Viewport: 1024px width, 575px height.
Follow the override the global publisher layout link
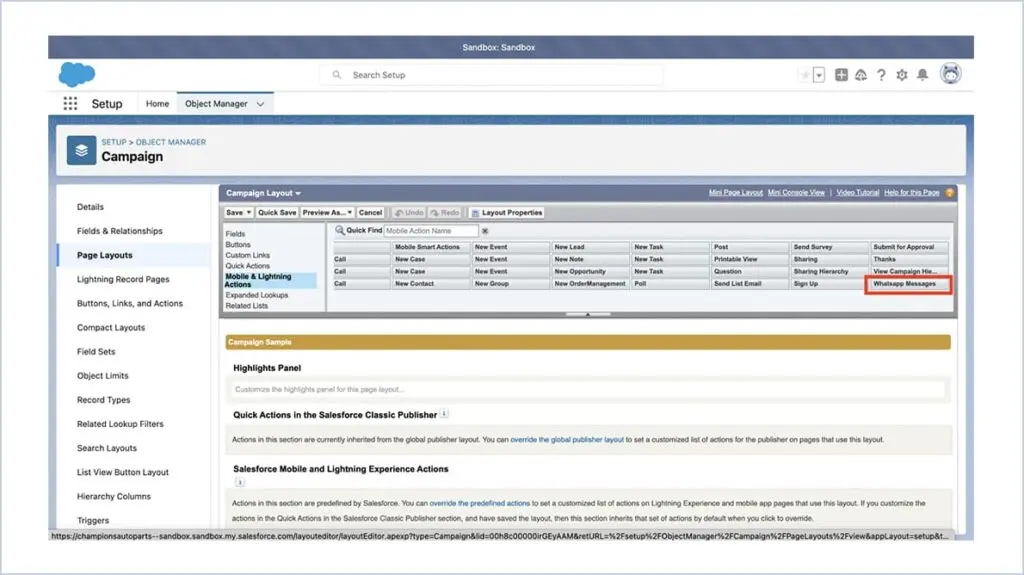[567, 440]
